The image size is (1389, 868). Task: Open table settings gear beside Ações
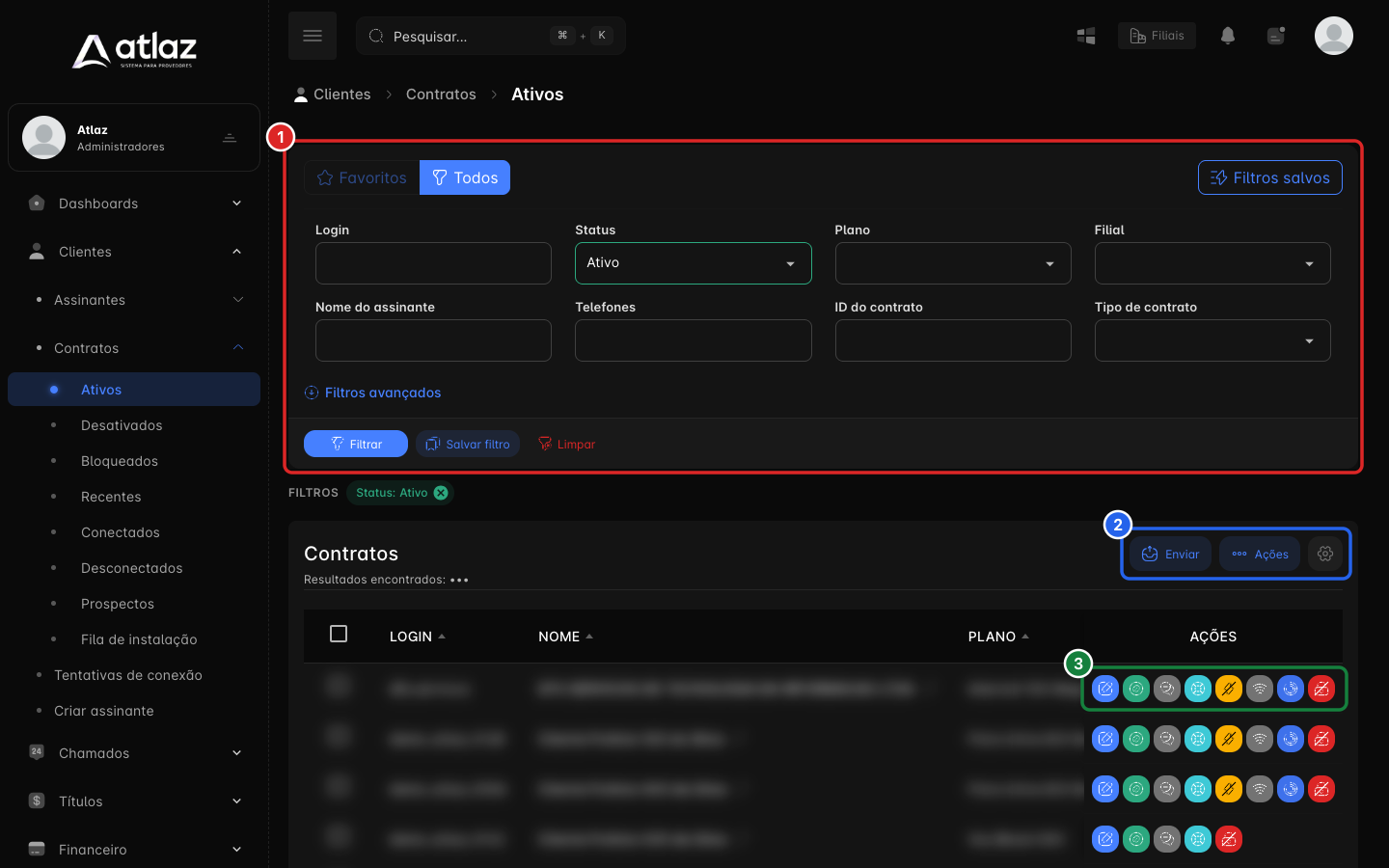click(1325, 554)
